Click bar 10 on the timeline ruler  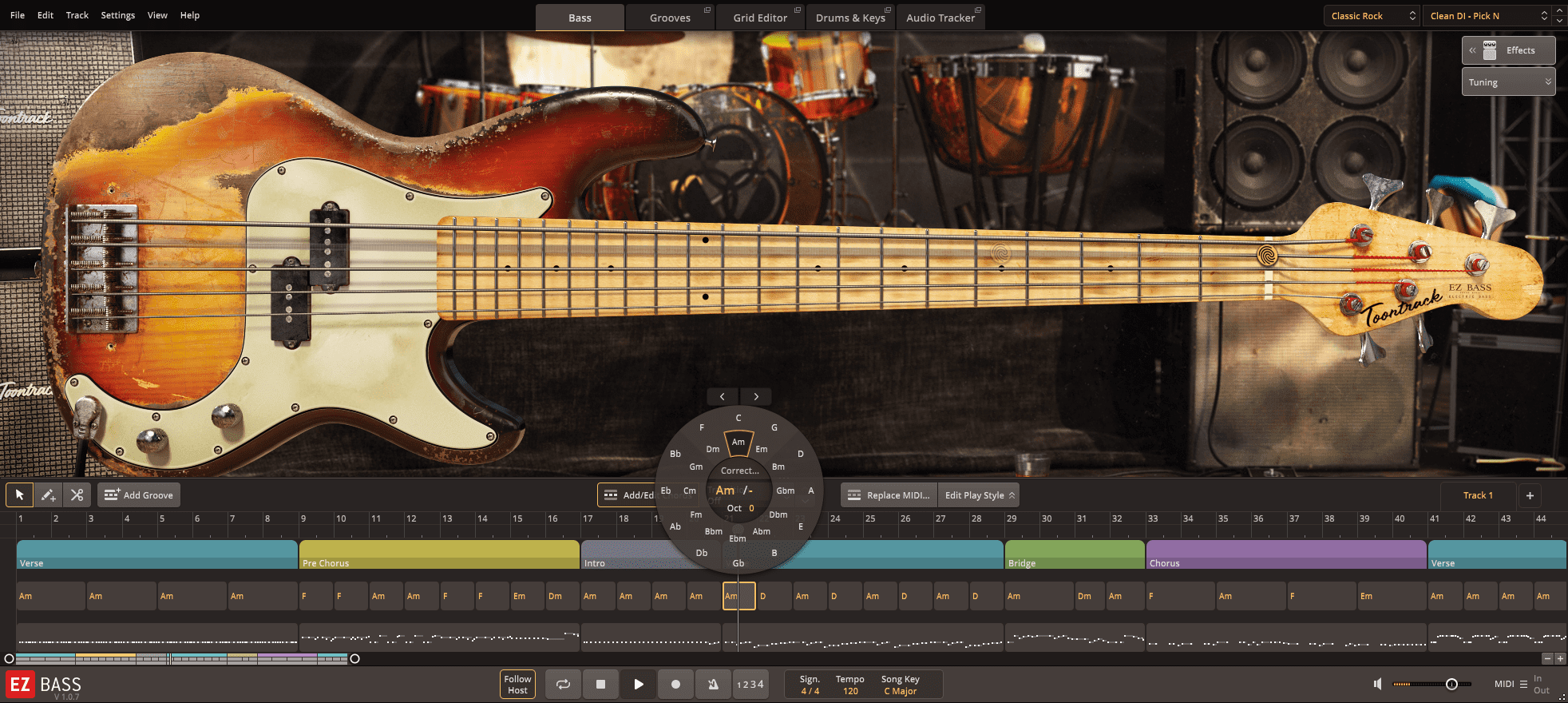[x=341, y=519]
